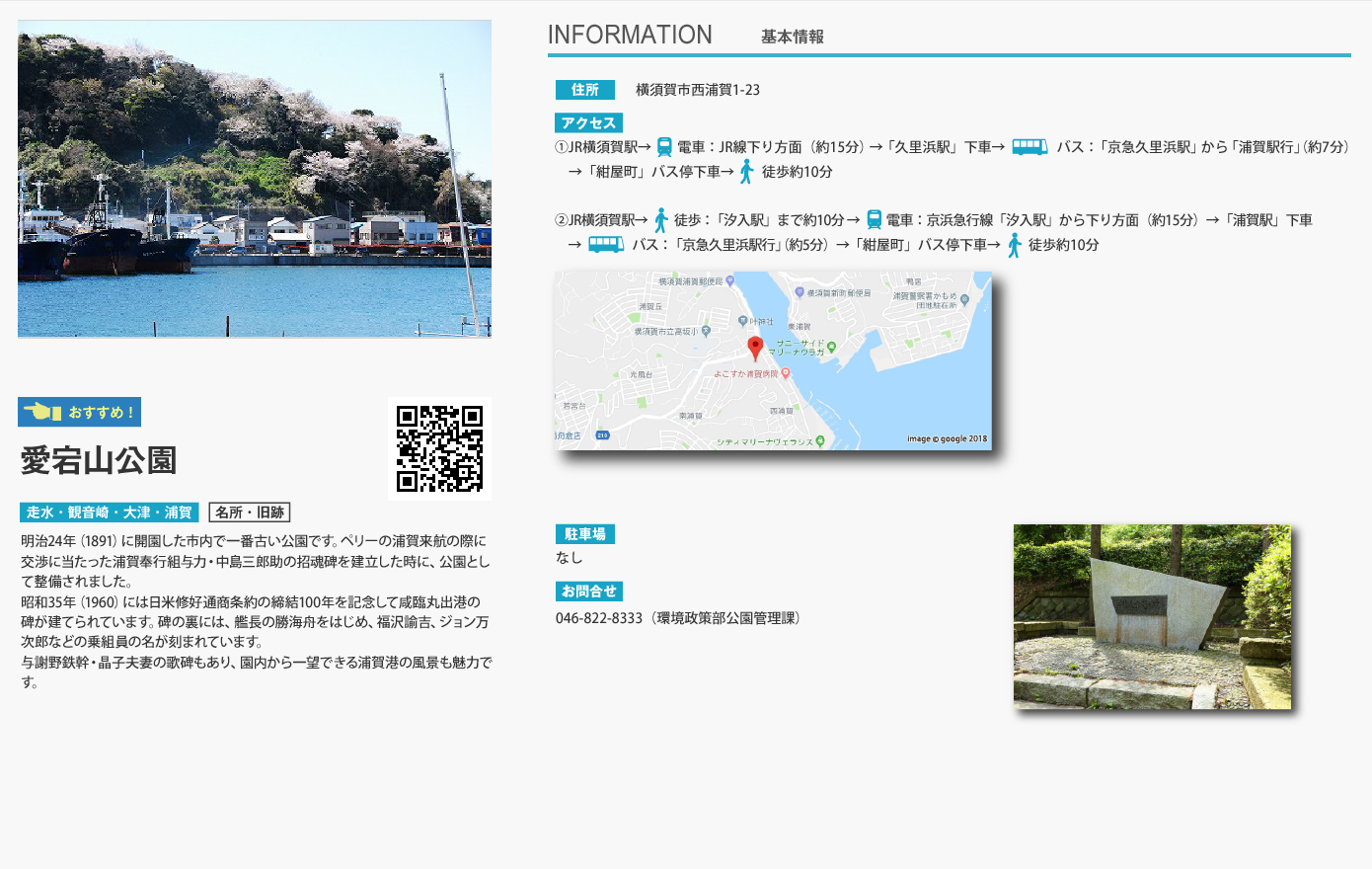Viewport: 1372px width, 869px height.
Task: Click the 駐車場 section label
Action: pos(584,534)
